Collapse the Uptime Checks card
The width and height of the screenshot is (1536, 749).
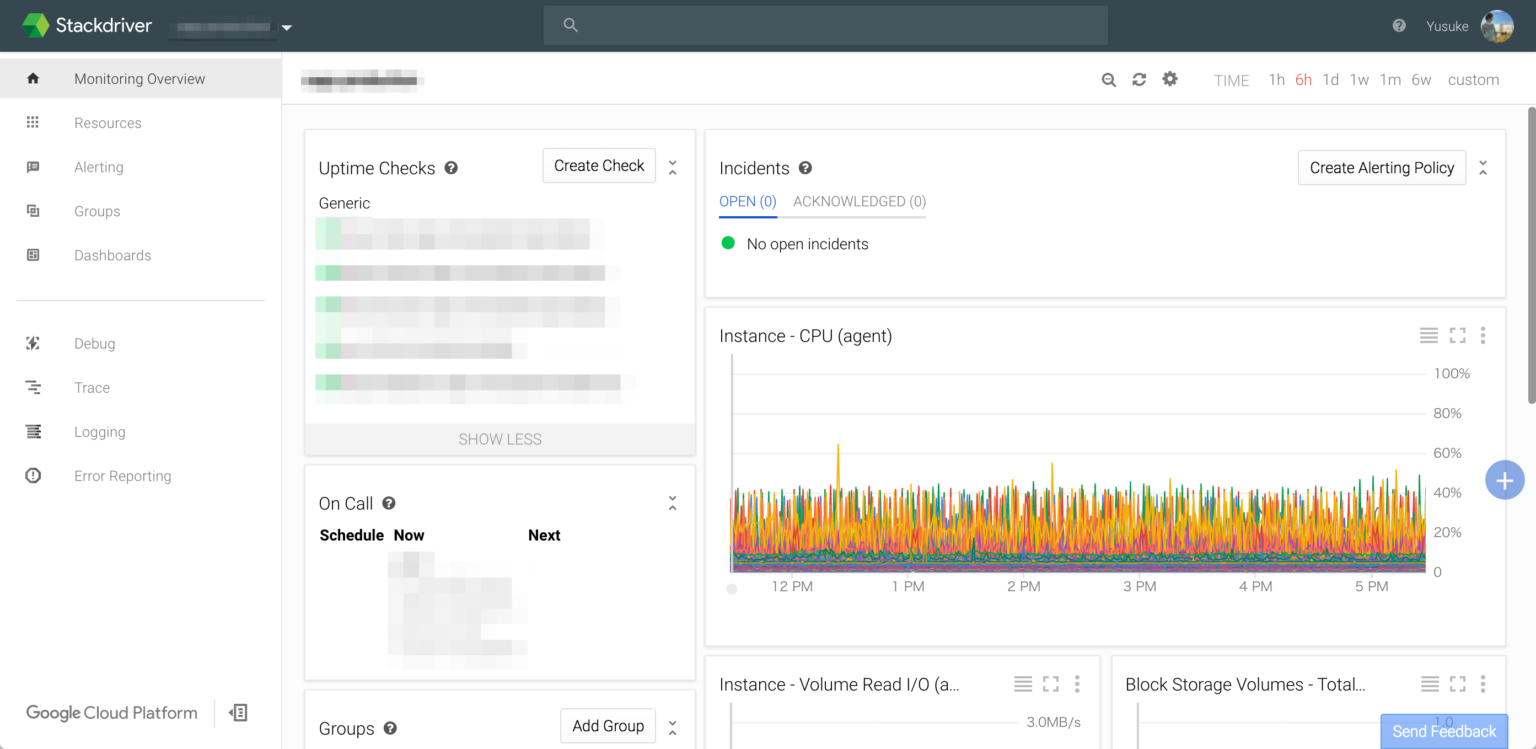pyautogui.click(x=672, y=166)
